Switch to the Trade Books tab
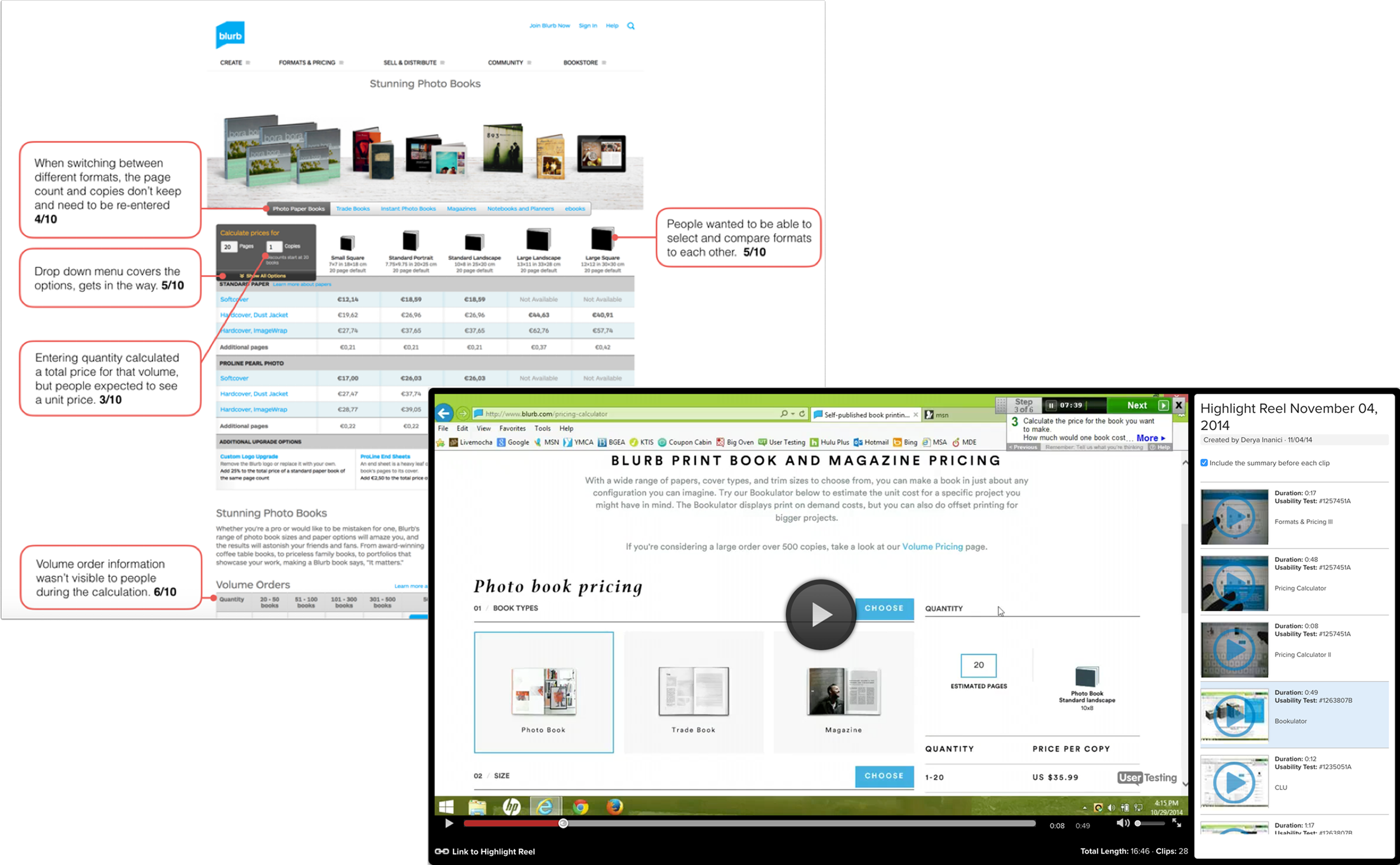The image size is (1400, 865). [353, 209]
